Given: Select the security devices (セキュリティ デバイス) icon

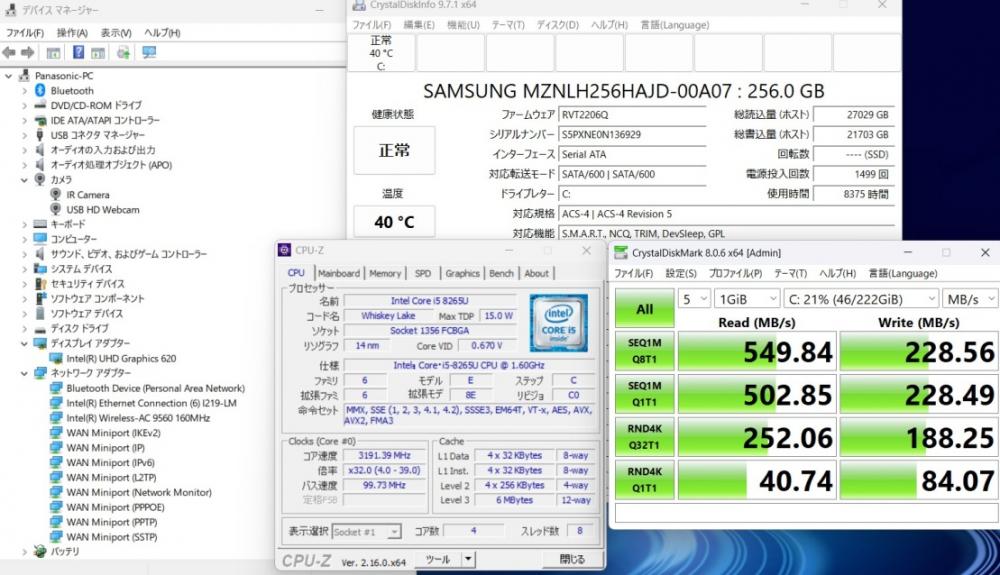Looking at the screenshot, I should (x=40, y=284).
